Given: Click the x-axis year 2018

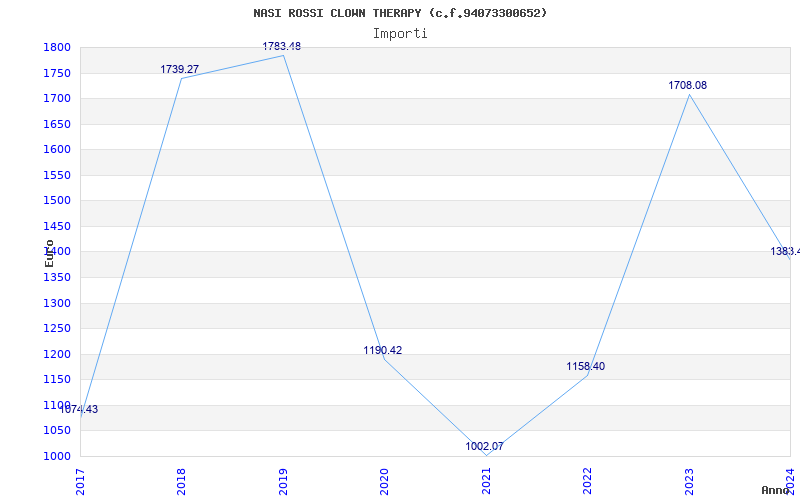Looking at the screenshot, I should click(x=181, y=481).
